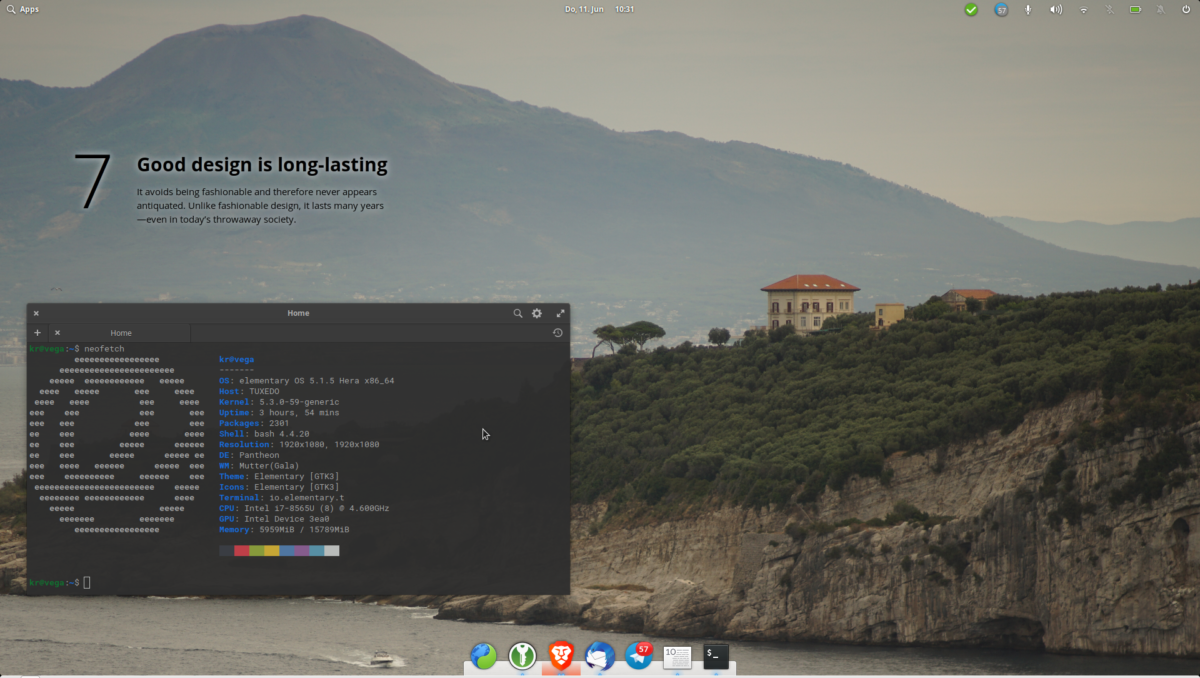Open Telegram with 57 unread badge
The image size is (1200, 678).
coord(638,656)
